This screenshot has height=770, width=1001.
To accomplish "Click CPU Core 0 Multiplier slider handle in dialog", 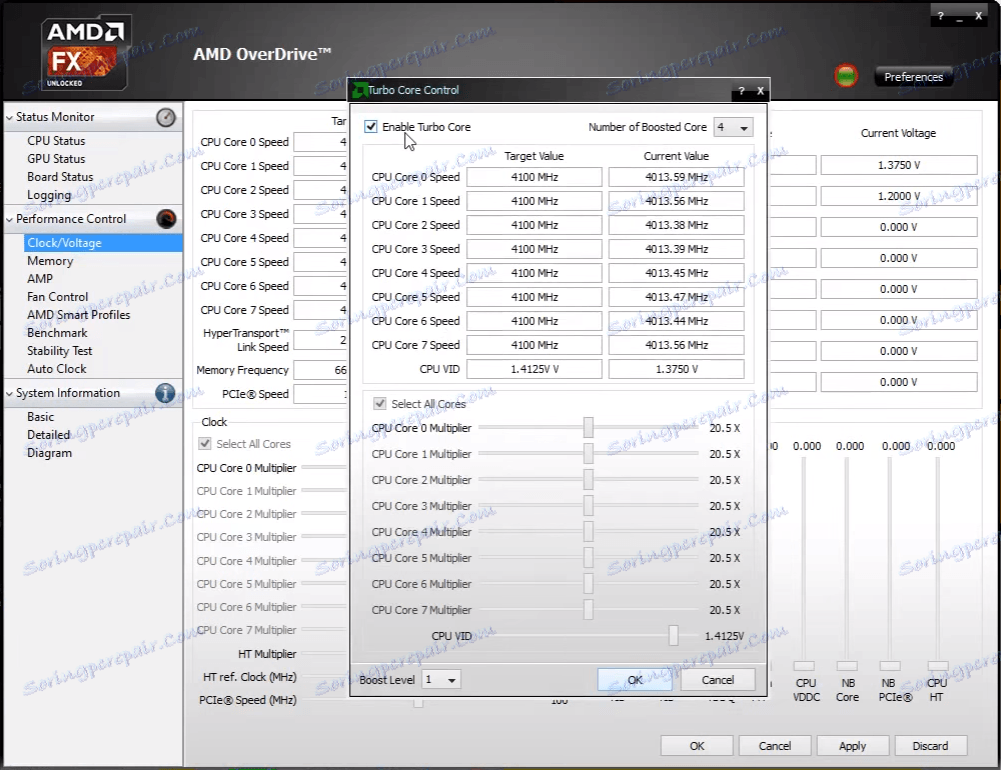I will [x=588, y=428].
